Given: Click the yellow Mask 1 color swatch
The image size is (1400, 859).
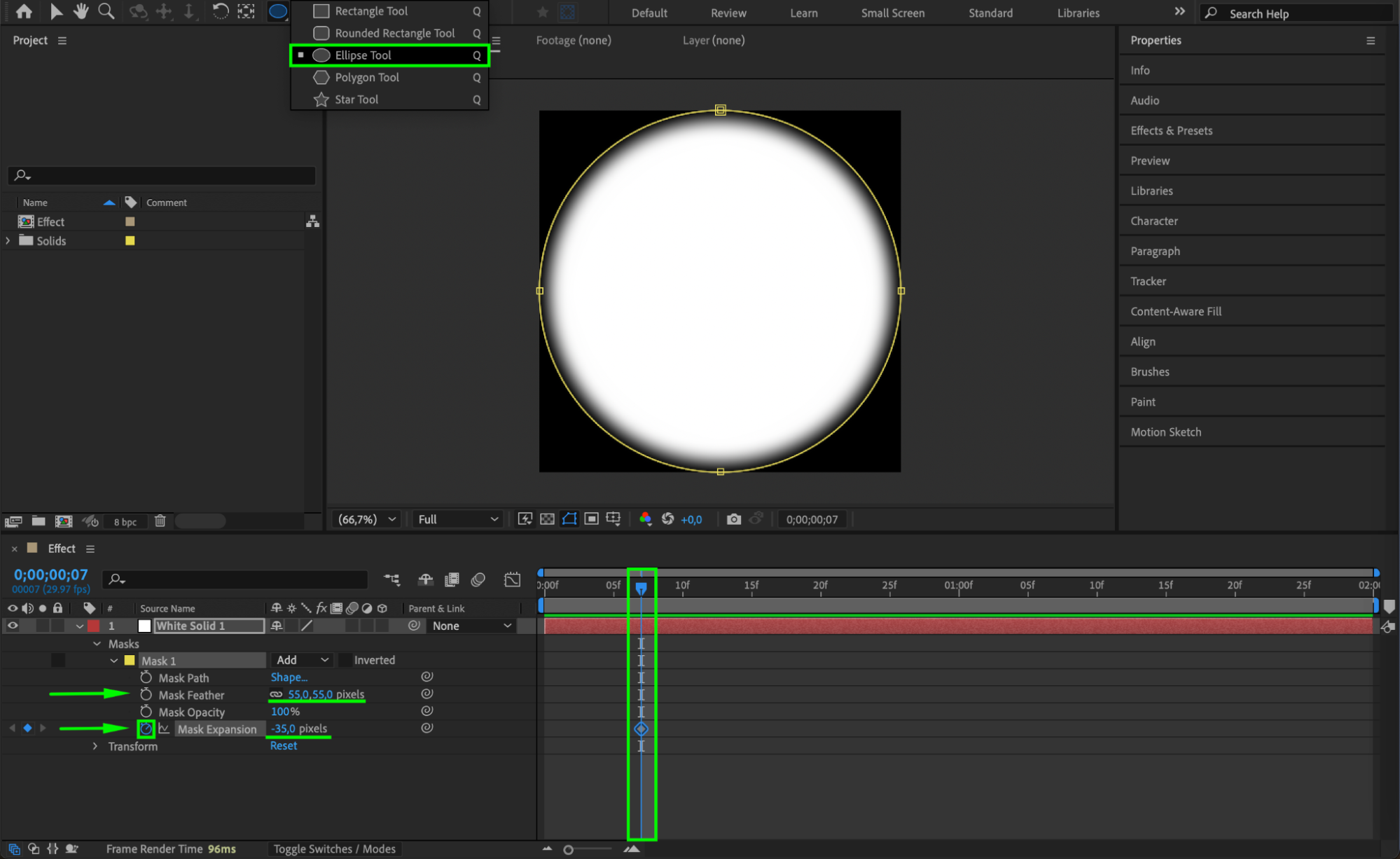Looking at the screenshot, I should [x=130, y=660].
